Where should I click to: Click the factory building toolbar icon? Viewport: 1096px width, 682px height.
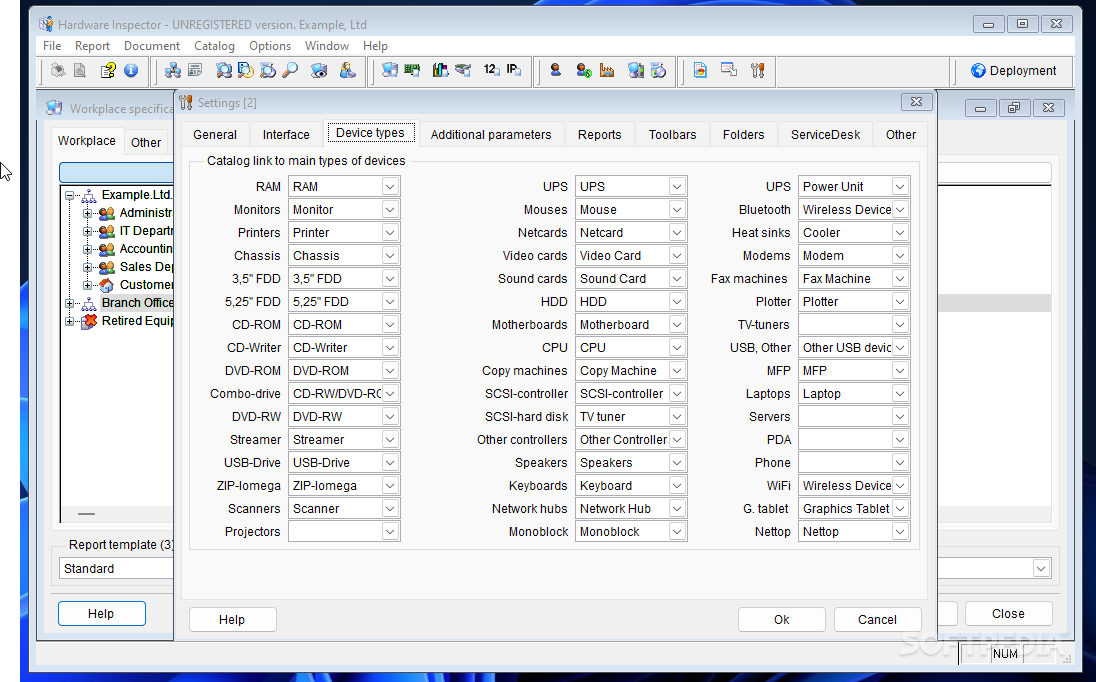607,71
